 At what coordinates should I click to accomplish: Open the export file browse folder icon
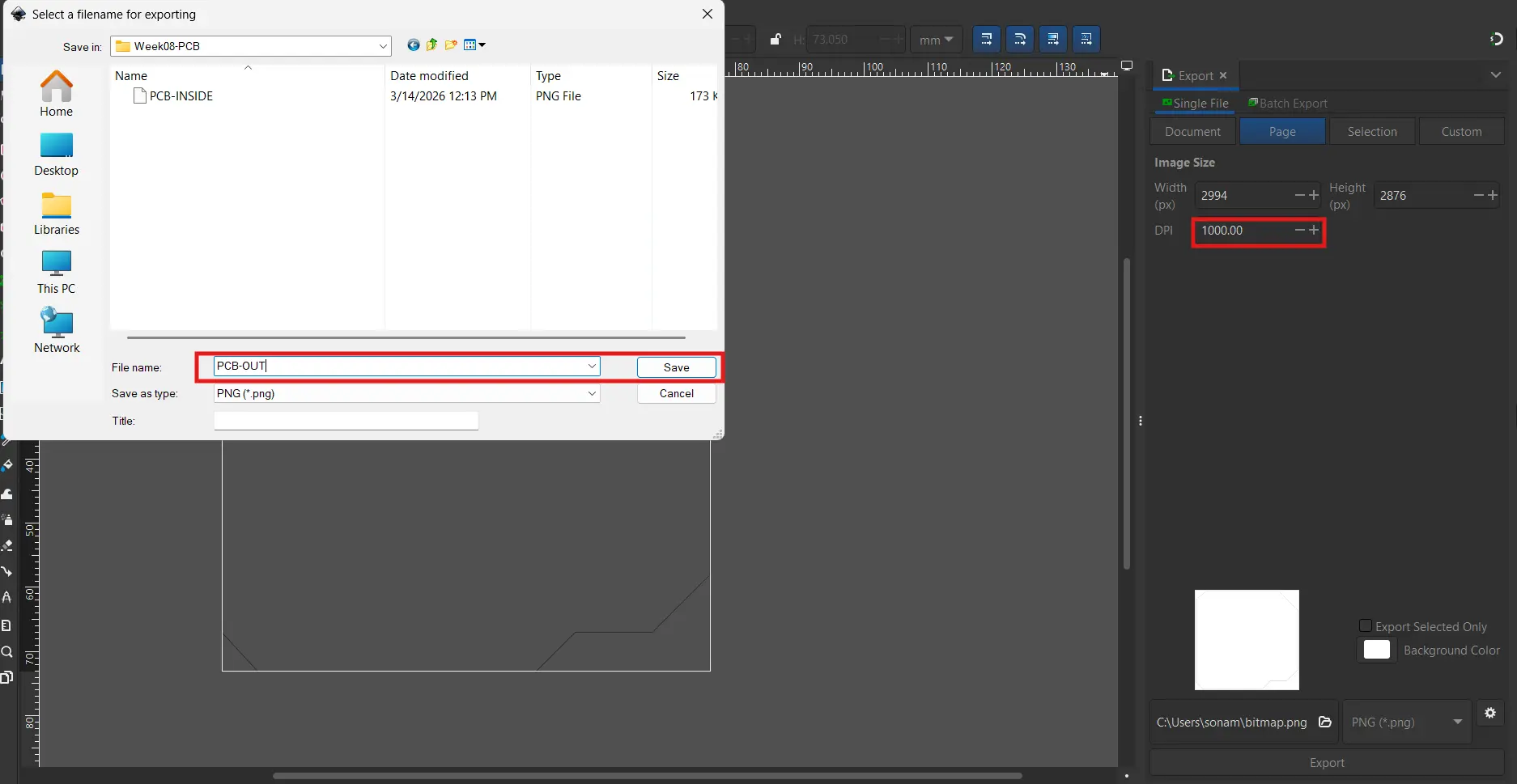pyautogui.click(x=1325, y=723)
